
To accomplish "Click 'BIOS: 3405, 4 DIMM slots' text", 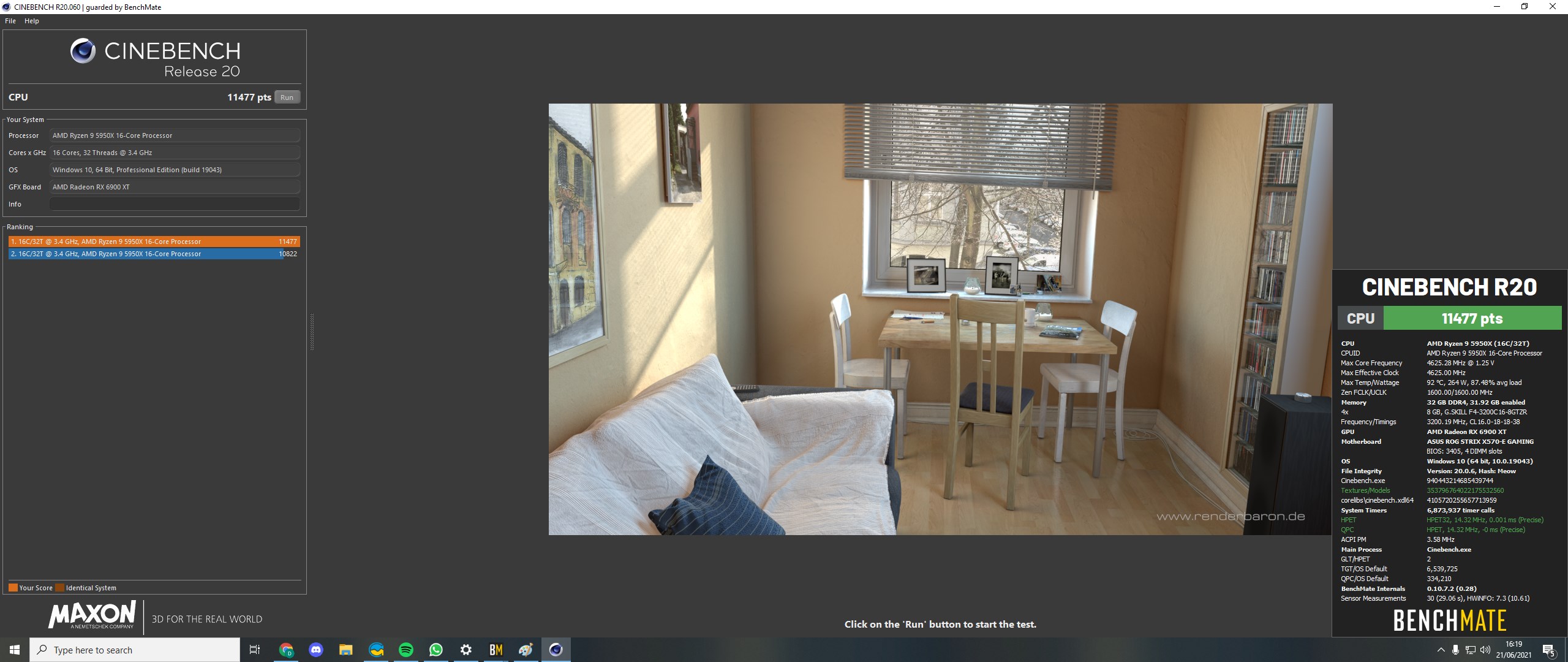I will point(1464,451).
